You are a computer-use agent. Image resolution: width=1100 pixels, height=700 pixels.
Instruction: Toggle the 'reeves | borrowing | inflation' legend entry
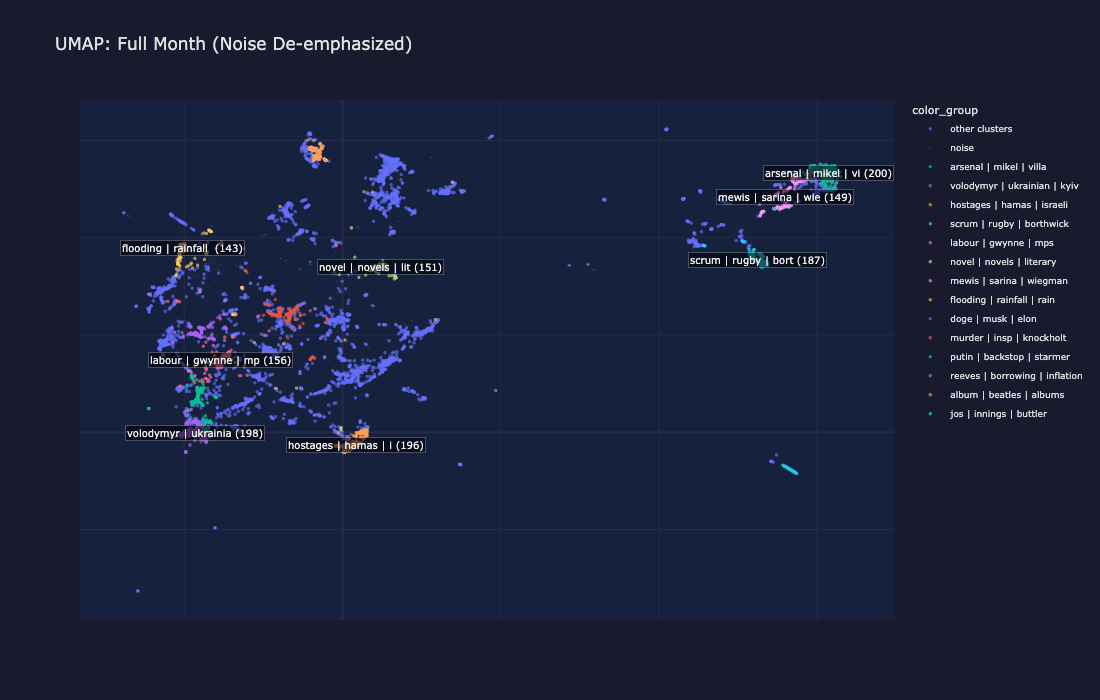pyautogui.click(x=1016, y=375)
